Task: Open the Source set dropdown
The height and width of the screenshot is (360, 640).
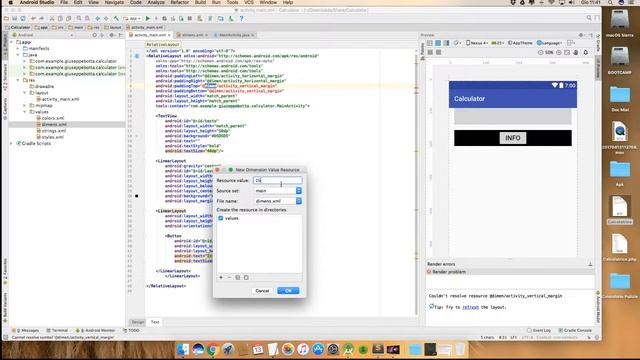Action: click(x=278, y=191)
